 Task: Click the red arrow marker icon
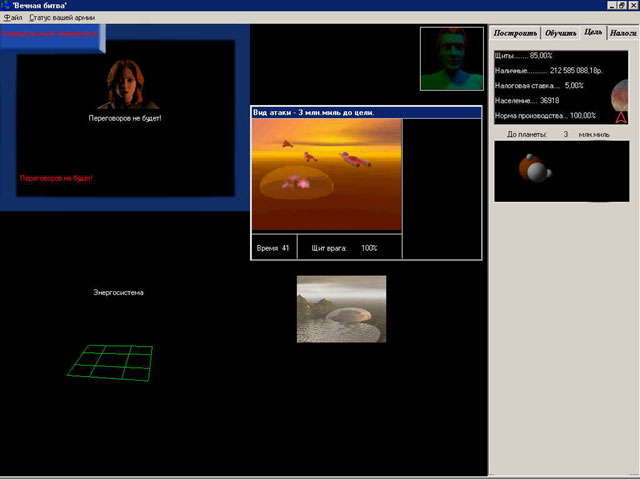(620, 117)
